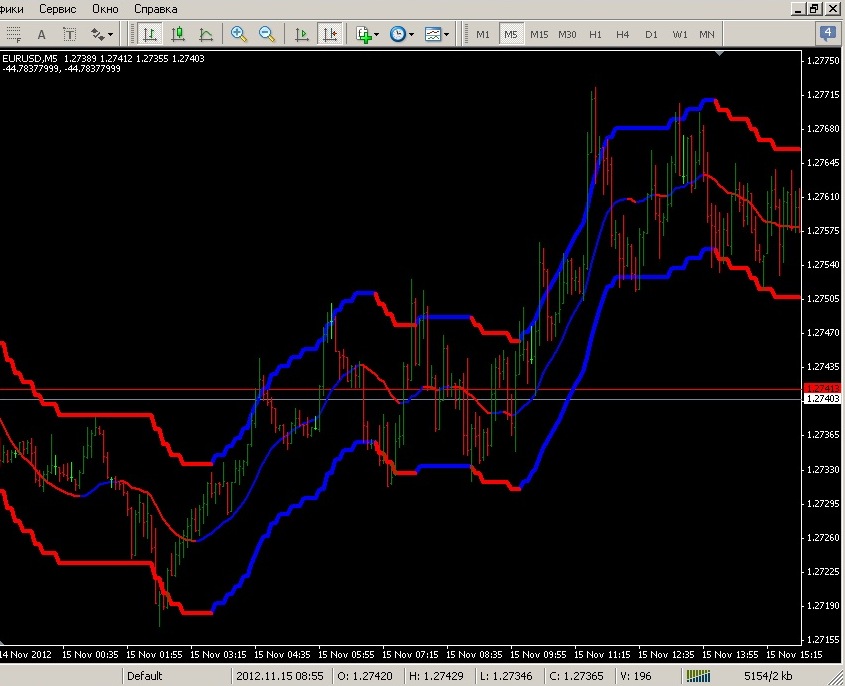Switch to MN monthly timeframe

tap(707, 34)
